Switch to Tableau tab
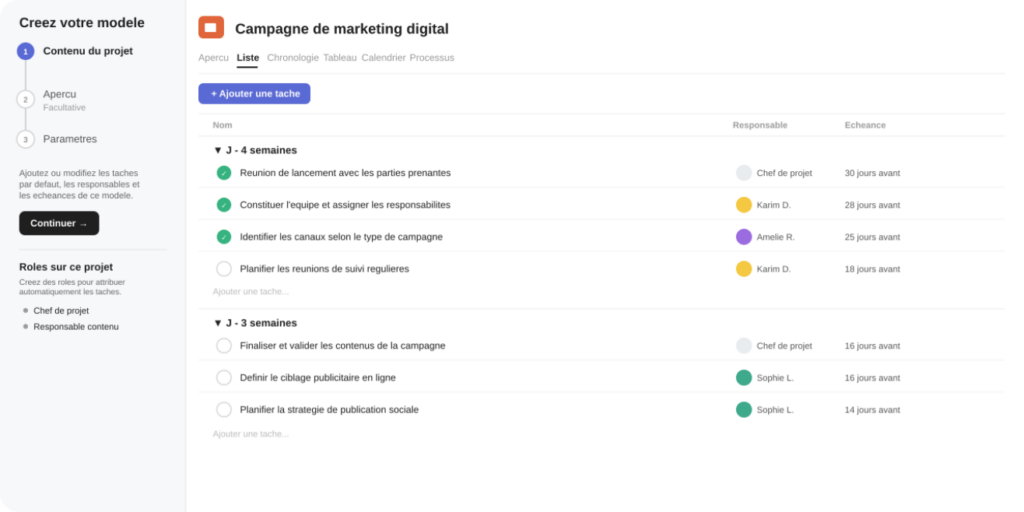Screen dimensions: 1024x512 340,57
